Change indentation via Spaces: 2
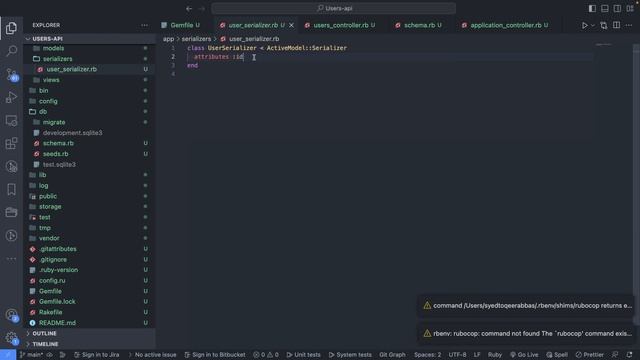This screenshot has height=360, width=640. point(427,355)
